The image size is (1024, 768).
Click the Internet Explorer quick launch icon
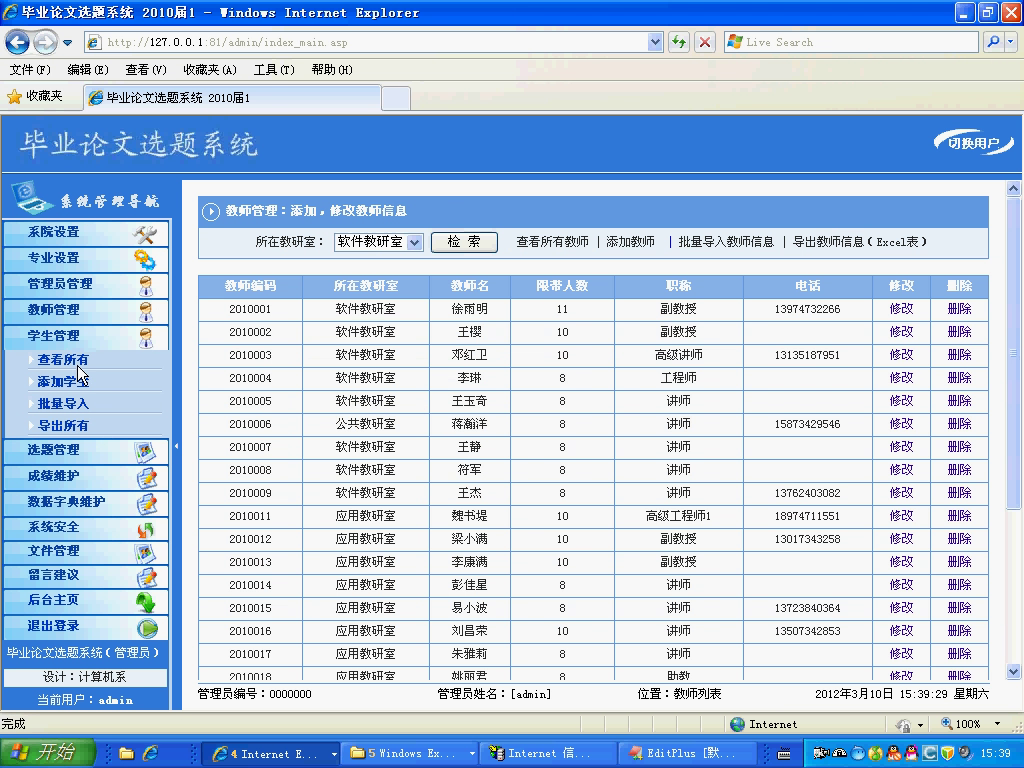click(x=150, y=754)
